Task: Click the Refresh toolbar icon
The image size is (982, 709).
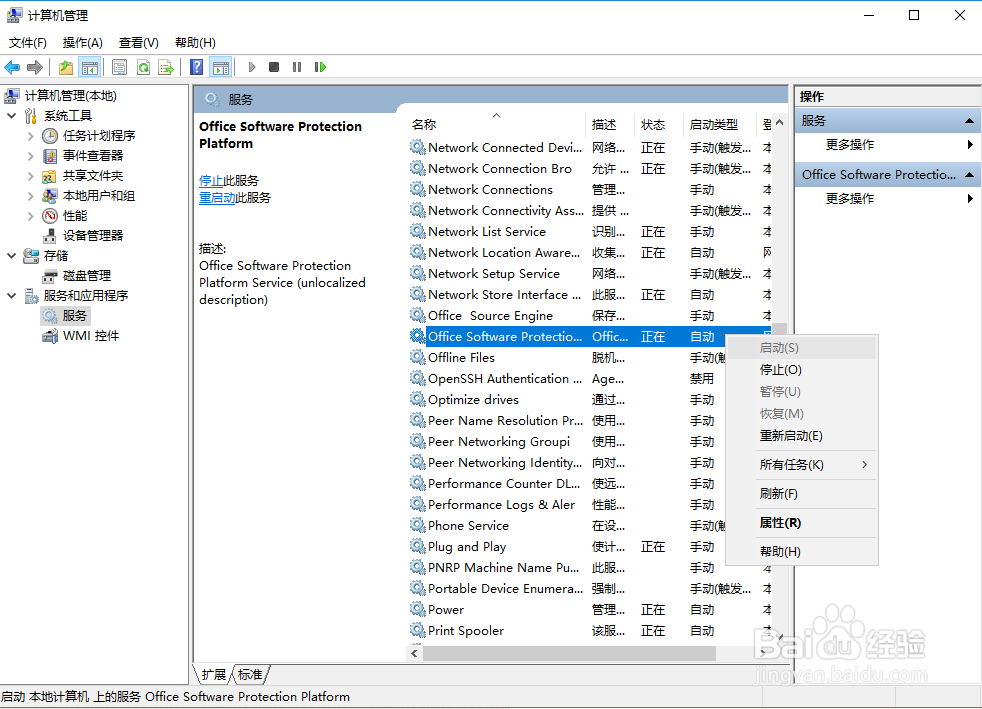Action: pos(143,67)
